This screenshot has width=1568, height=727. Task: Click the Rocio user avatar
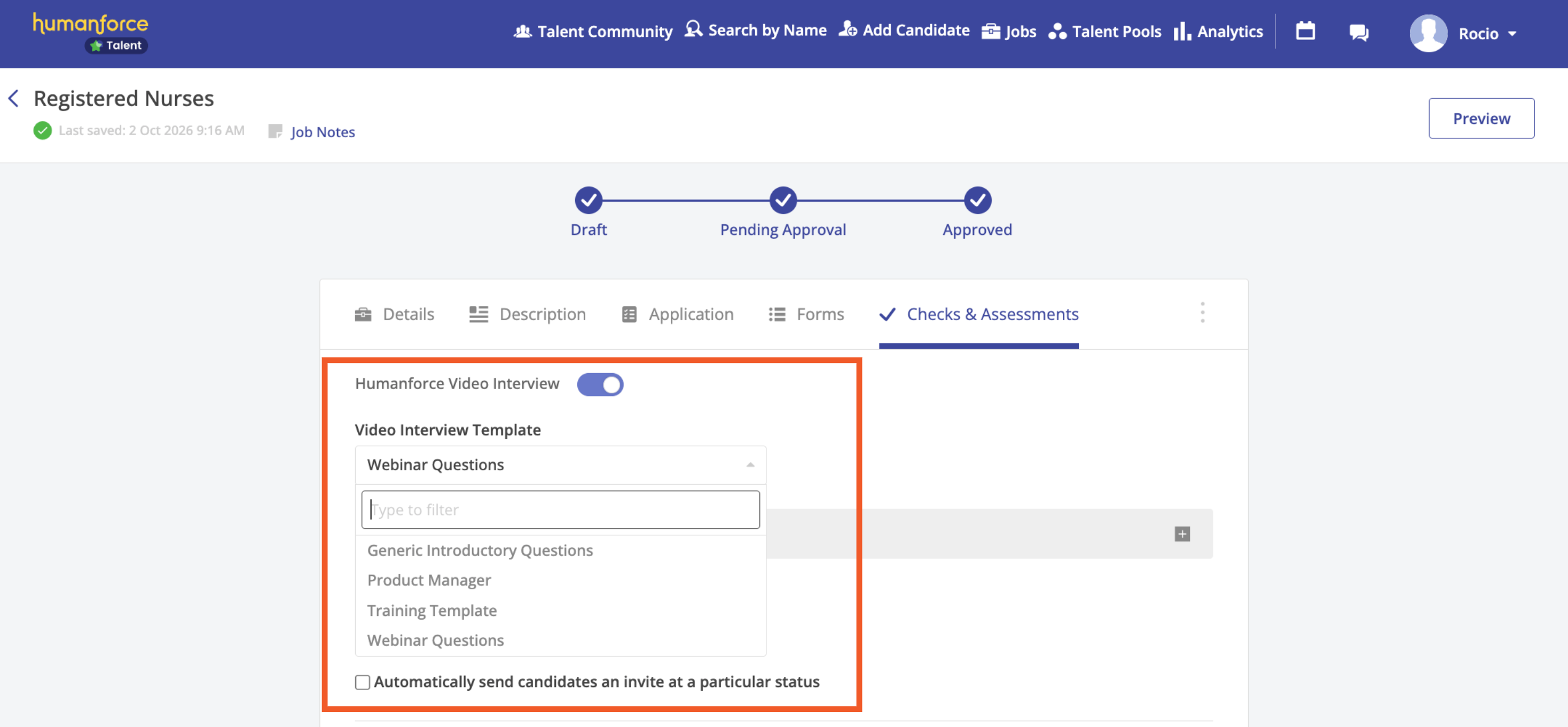click(x=1428, y=33)
